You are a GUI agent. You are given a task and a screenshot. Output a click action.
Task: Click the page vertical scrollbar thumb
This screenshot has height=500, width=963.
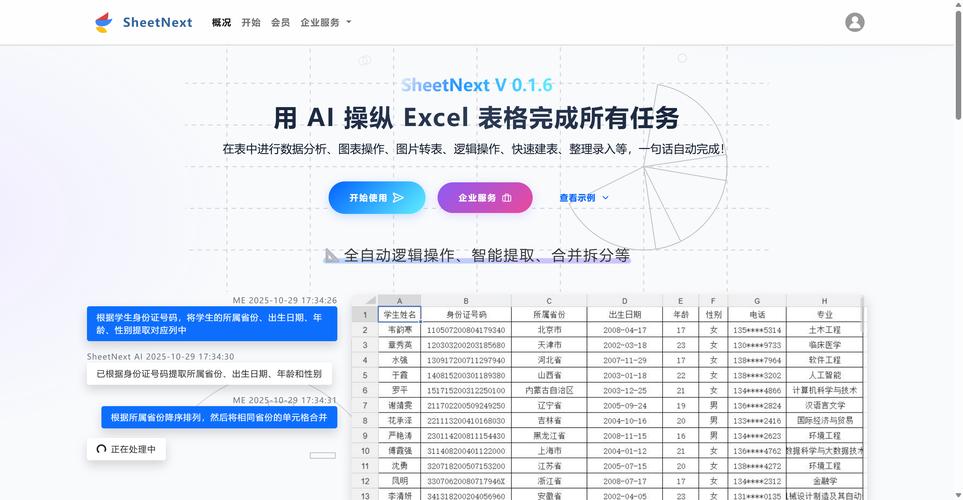pos(958,64)
